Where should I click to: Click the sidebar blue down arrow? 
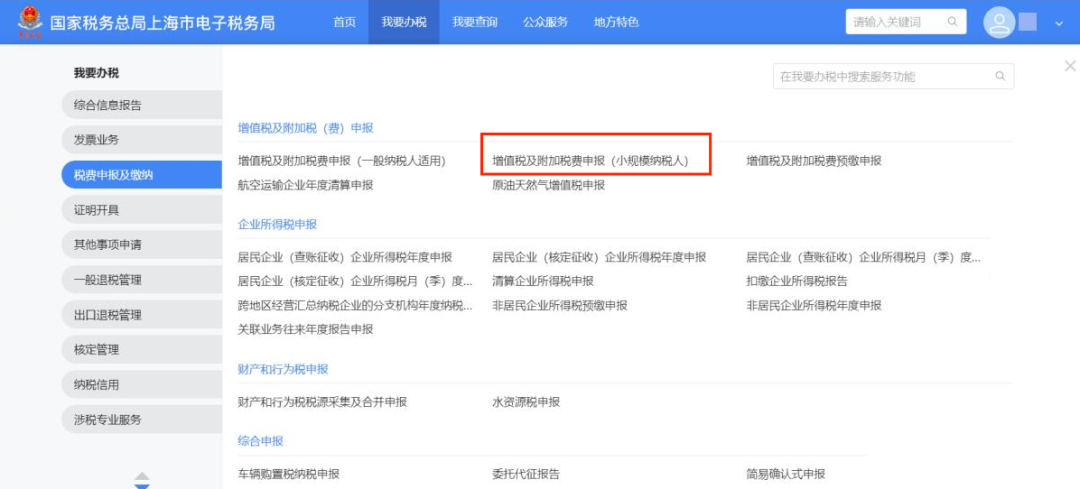142,486
